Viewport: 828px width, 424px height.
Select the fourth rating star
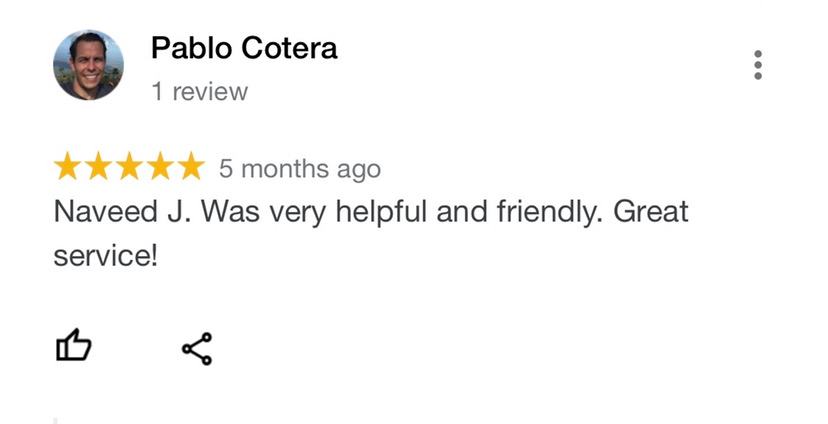point(159,168)
